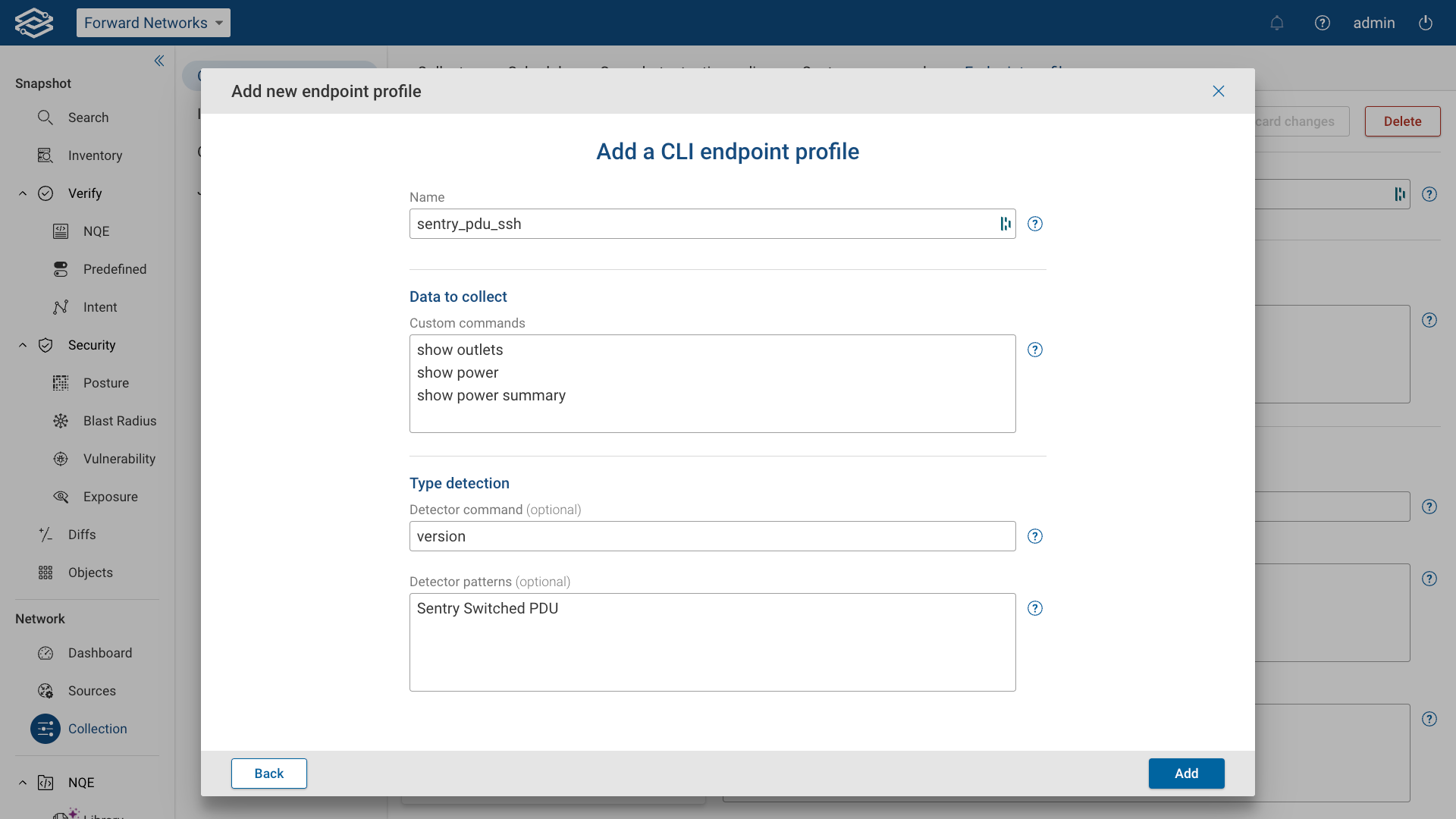Click the notification bell icon

(1277, 23)
